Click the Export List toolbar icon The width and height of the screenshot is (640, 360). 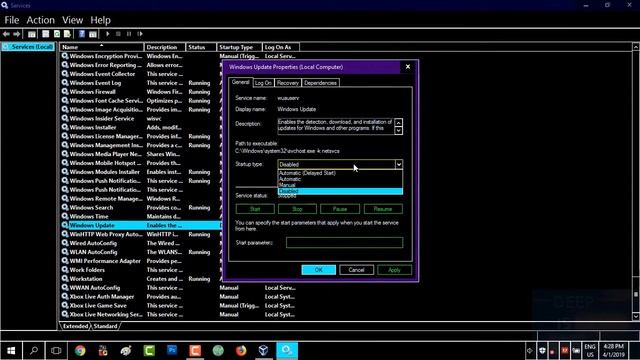click(67, 34)
